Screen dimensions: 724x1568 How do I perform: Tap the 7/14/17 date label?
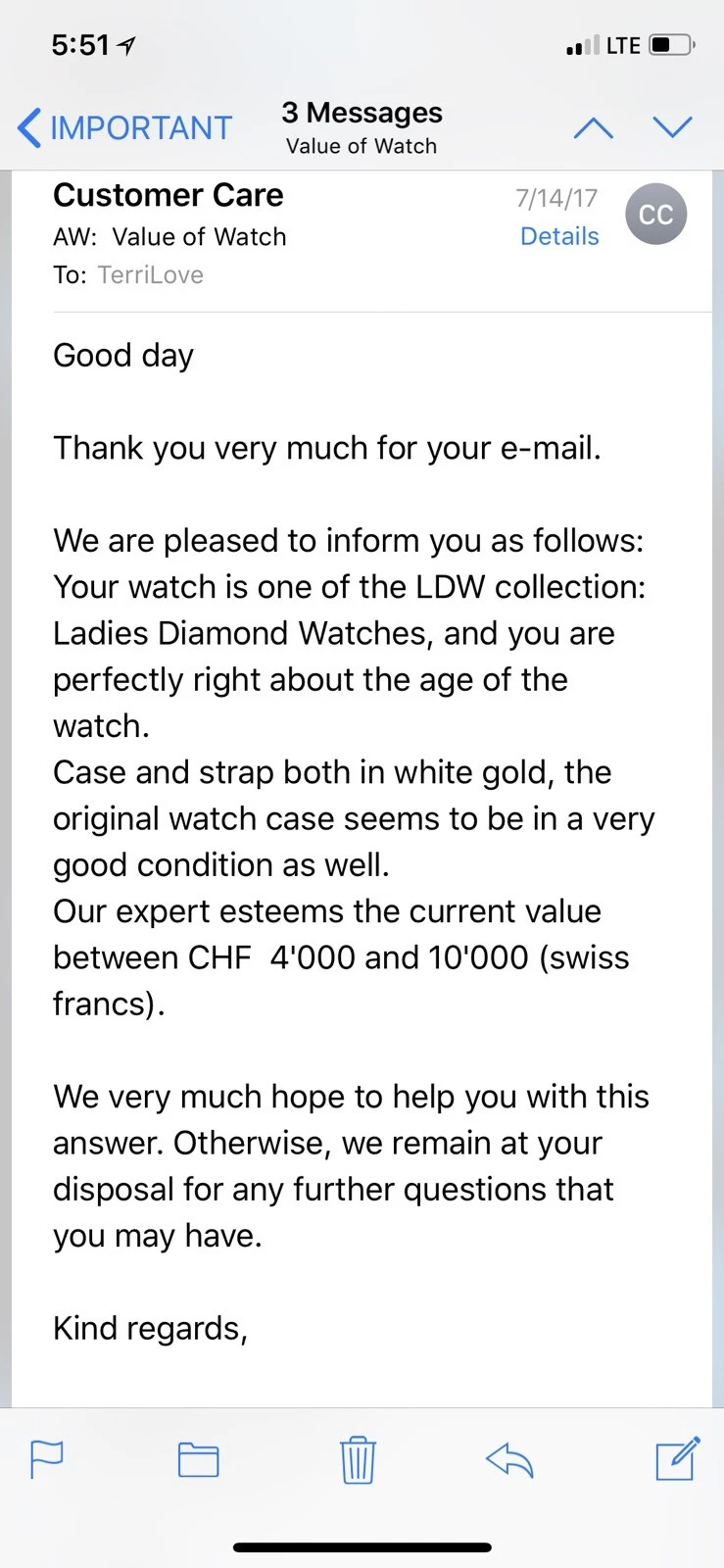pos(556,198)
